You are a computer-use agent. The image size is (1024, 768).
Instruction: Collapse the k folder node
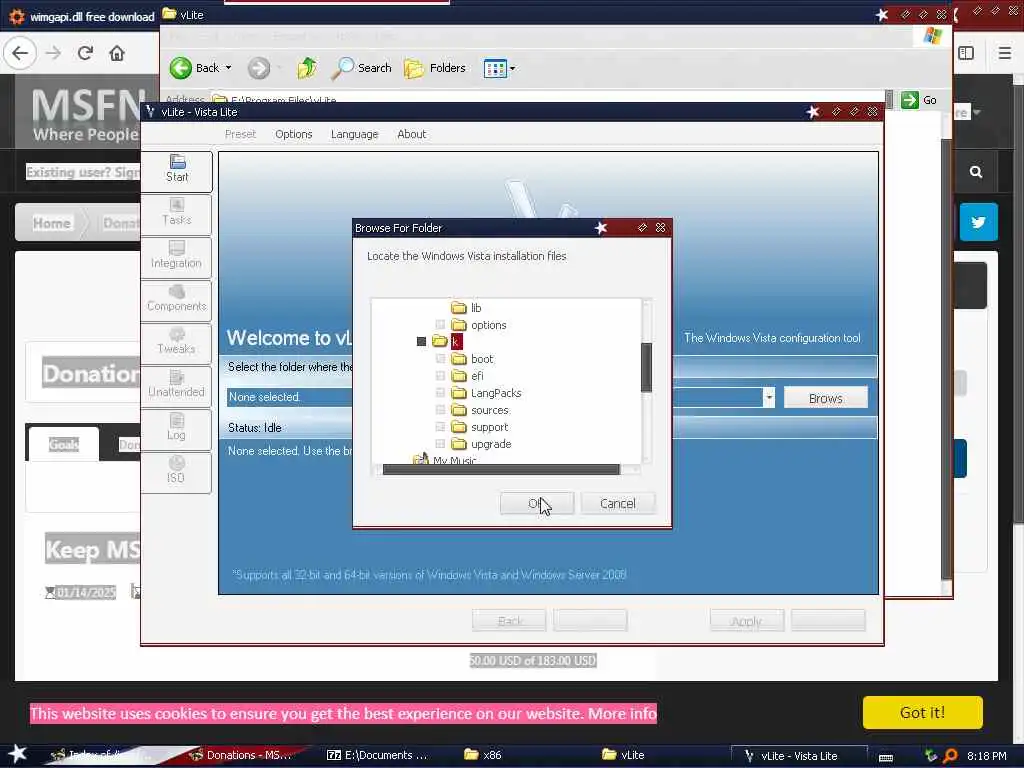pyautogui.click(x=421, y=342)
